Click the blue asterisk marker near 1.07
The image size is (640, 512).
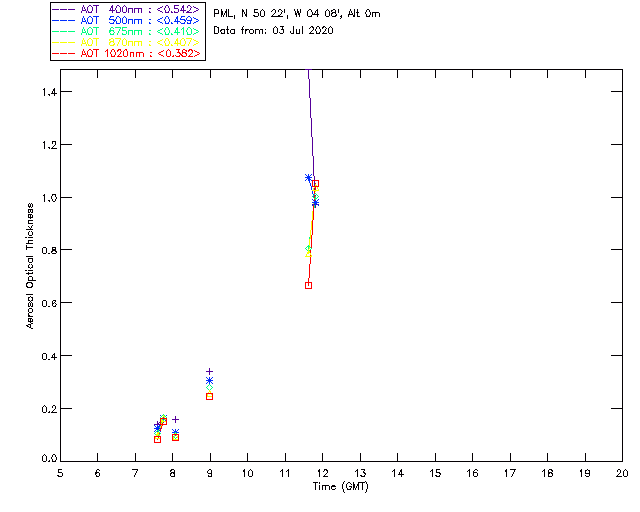[x=309, y=178]
